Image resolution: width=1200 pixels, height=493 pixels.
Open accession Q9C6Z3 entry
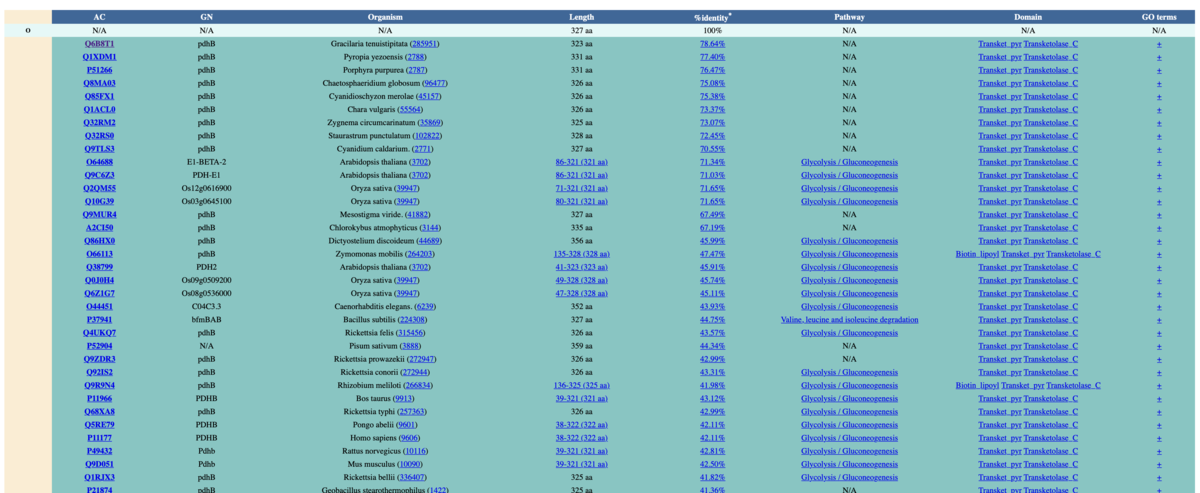(x=99, y=175)
